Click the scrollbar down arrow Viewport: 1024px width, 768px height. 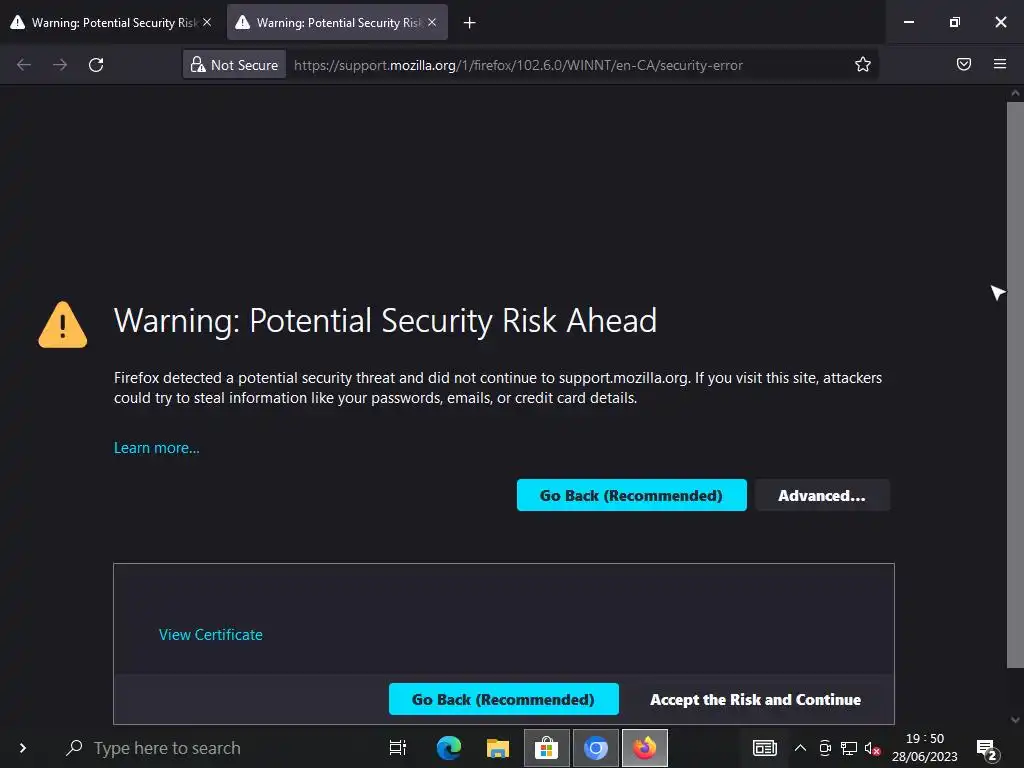click(1015, 720)
